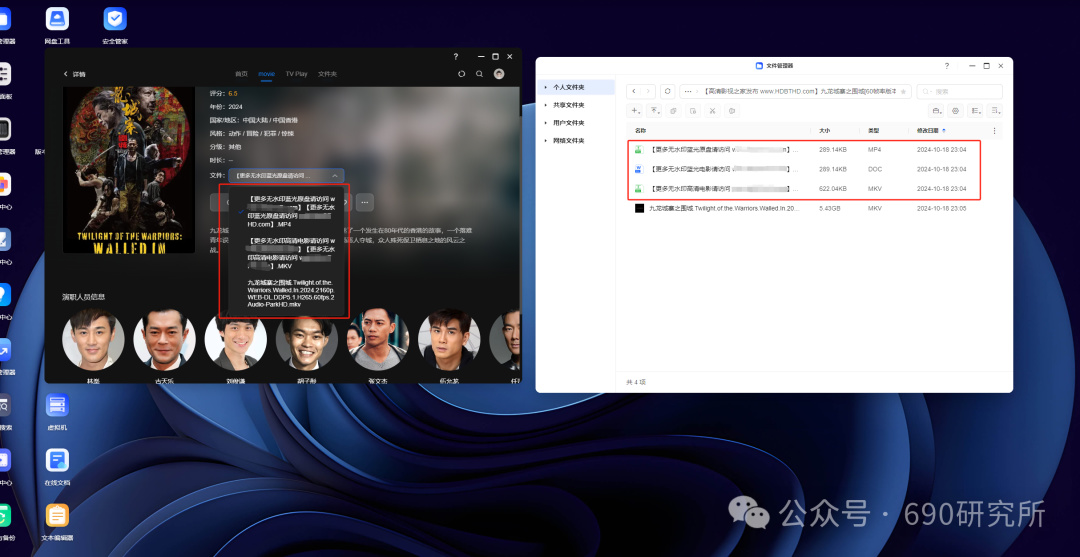Click cast member 古天乐's portrait

tap(165, 340)
